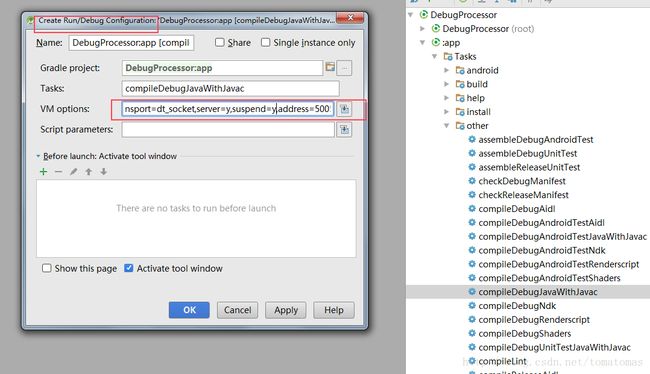Expand the build task group
The image size is (650, 374).
(x=446, y=84)
